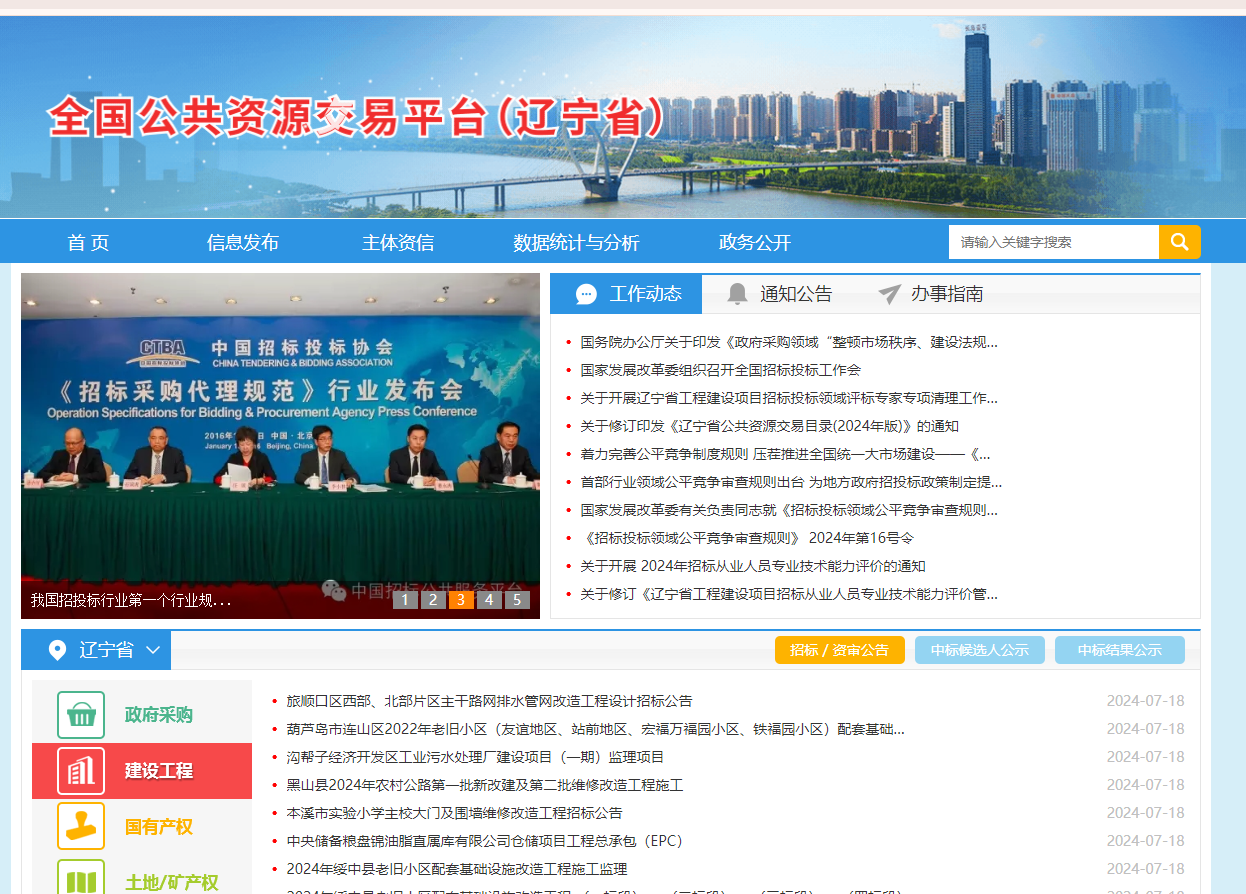This screenshot has height=894, width=1246.
Task: Click the 土地/矿产权 category icon
Action: (x=81, y=877)
